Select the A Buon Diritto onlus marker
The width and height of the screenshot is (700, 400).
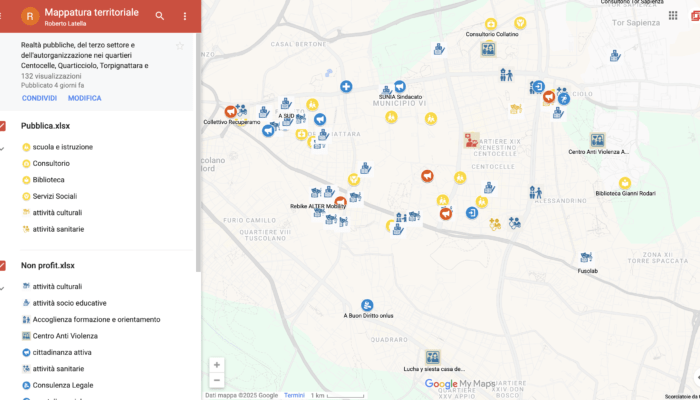tap(367, 305)
